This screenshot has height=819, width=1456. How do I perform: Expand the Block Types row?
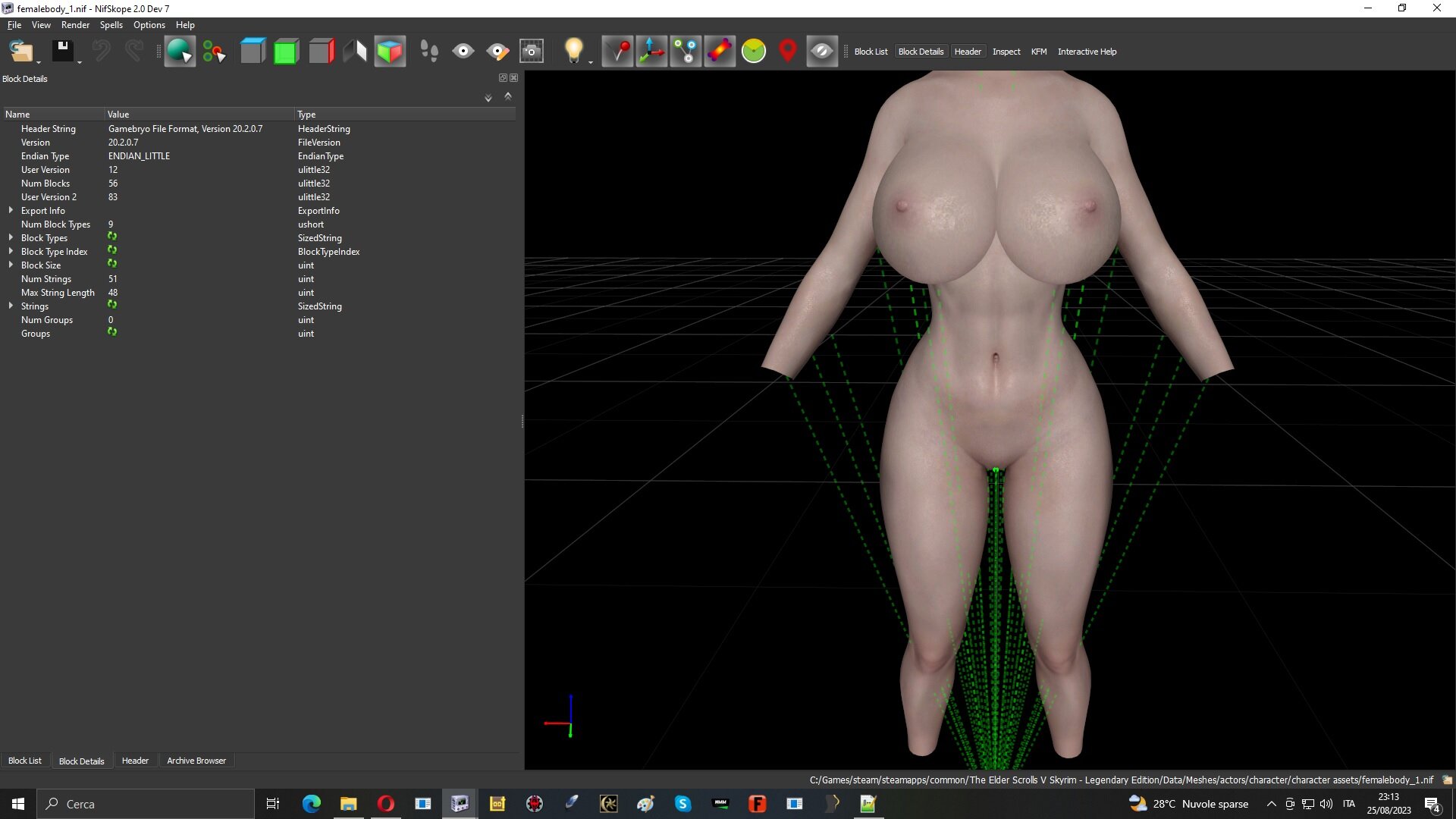tap(11, 237)
